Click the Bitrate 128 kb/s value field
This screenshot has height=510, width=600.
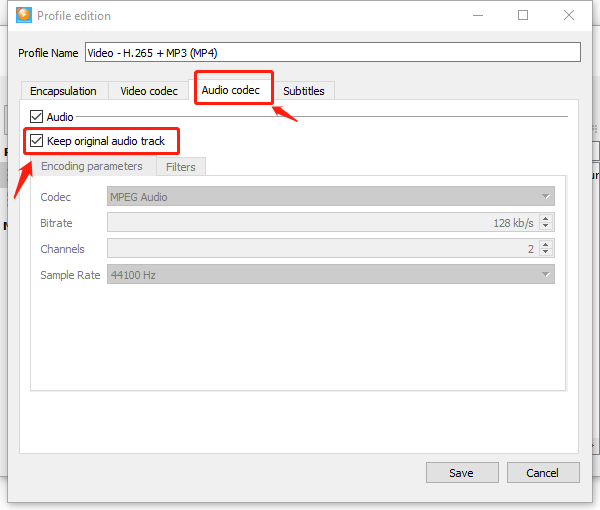pos(322,223)
